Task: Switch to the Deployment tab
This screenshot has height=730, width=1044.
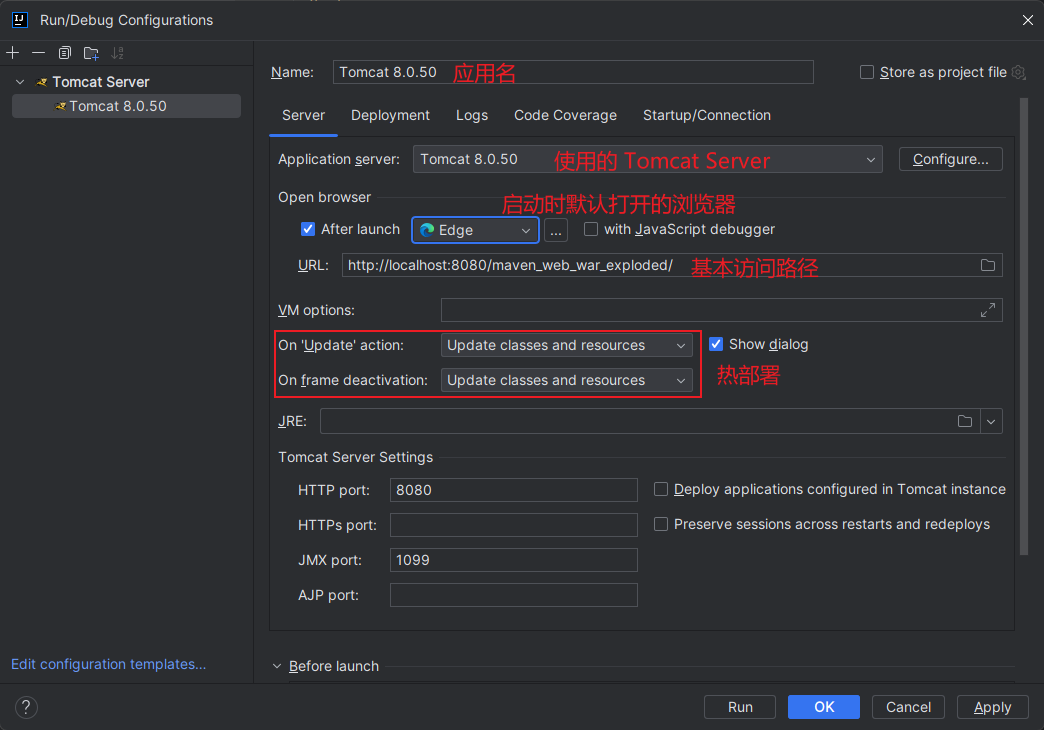Action: click(x=390, y=115)
